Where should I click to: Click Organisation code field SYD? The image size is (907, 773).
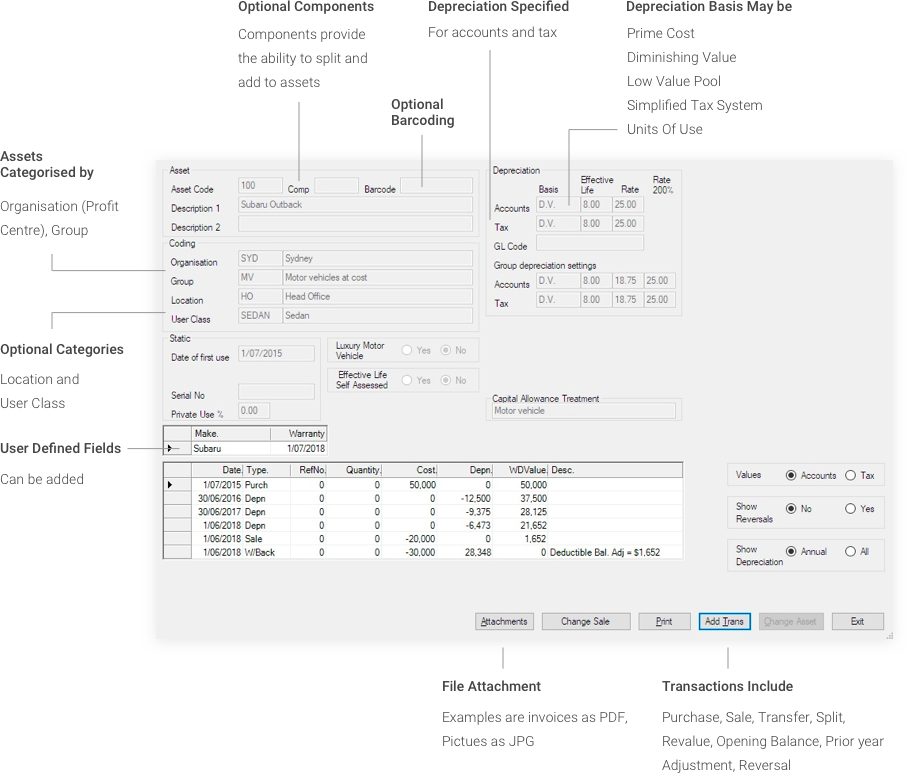pyautogui.click(x=260, y=258)
